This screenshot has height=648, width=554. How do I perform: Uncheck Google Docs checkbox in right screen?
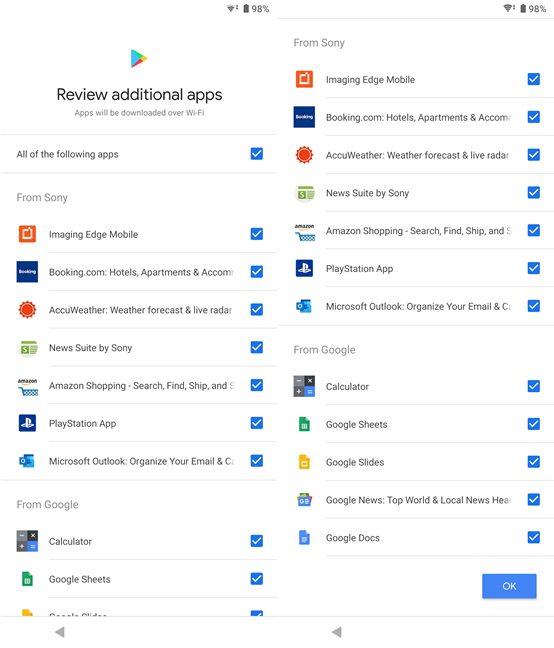click(534, 537)
